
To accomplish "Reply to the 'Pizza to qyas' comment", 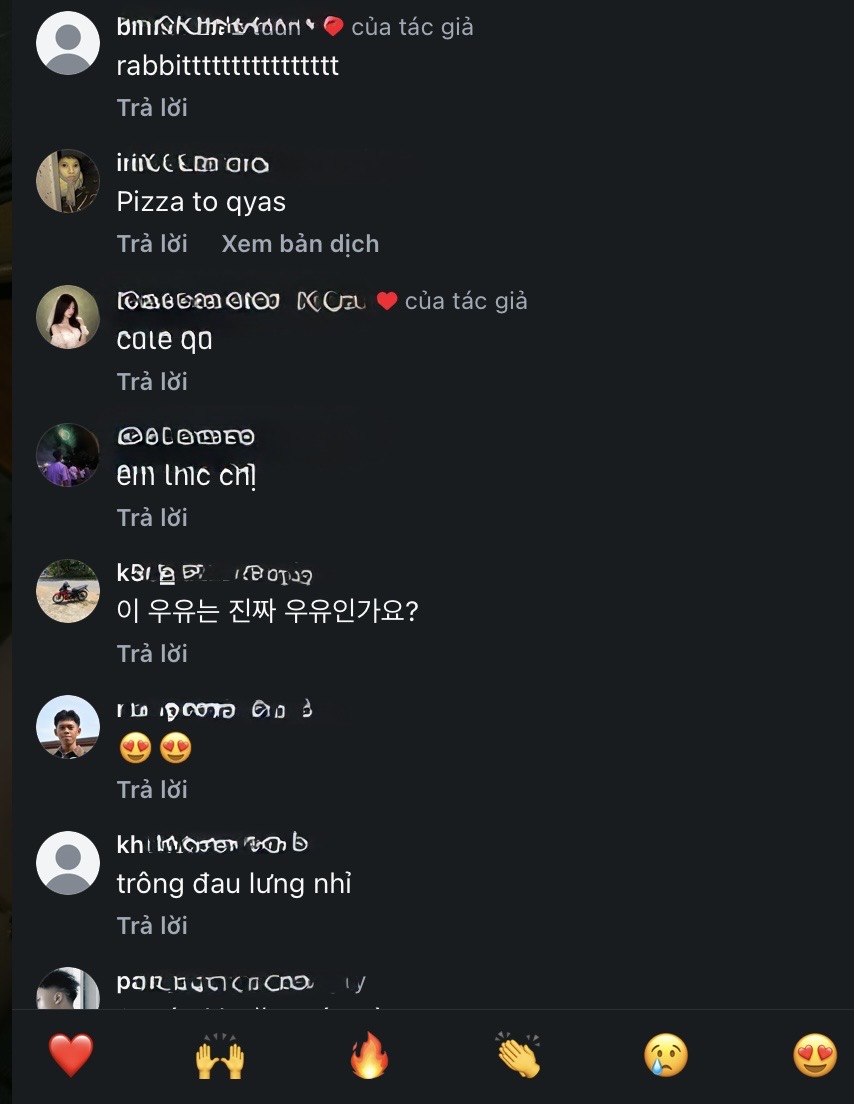I will click(x=152, y=244).
